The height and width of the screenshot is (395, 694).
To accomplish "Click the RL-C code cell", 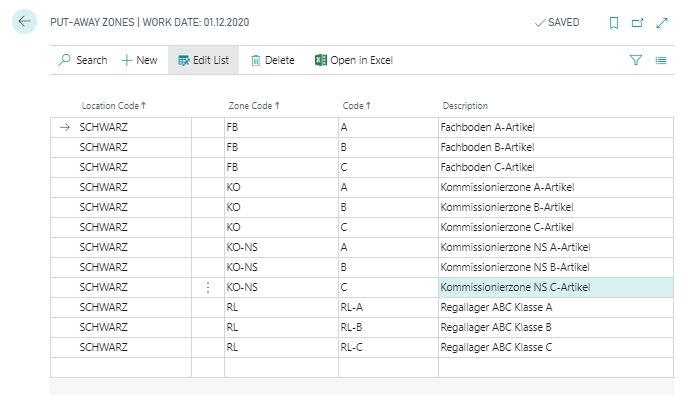I will [388, 347].
